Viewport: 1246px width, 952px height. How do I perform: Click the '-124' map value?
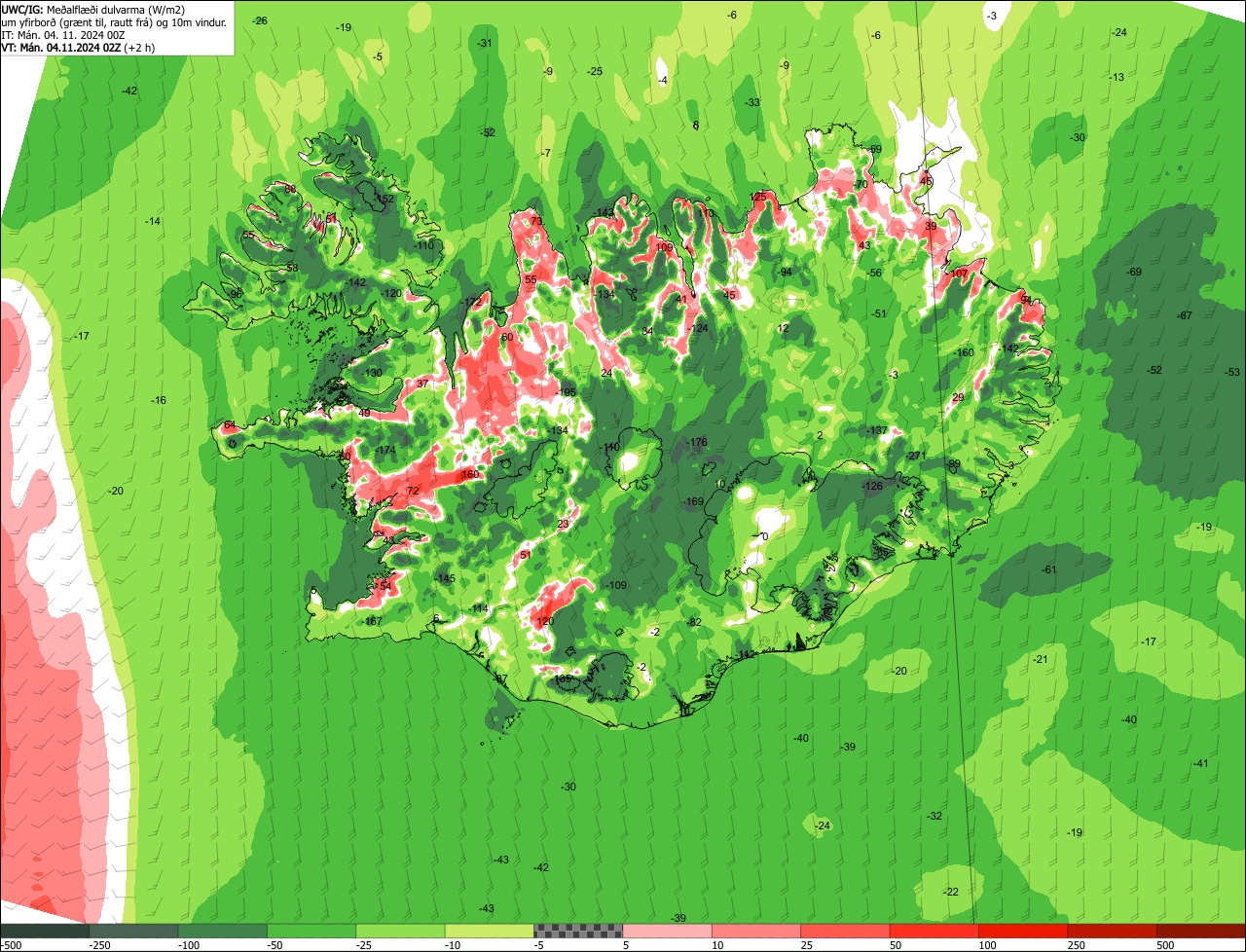(697, 328)
